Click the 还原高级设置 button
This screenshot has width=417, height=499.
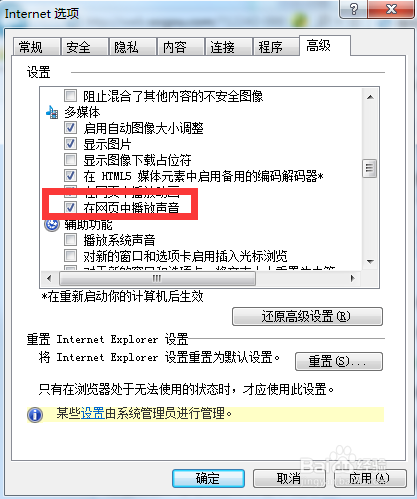[307, 316]
